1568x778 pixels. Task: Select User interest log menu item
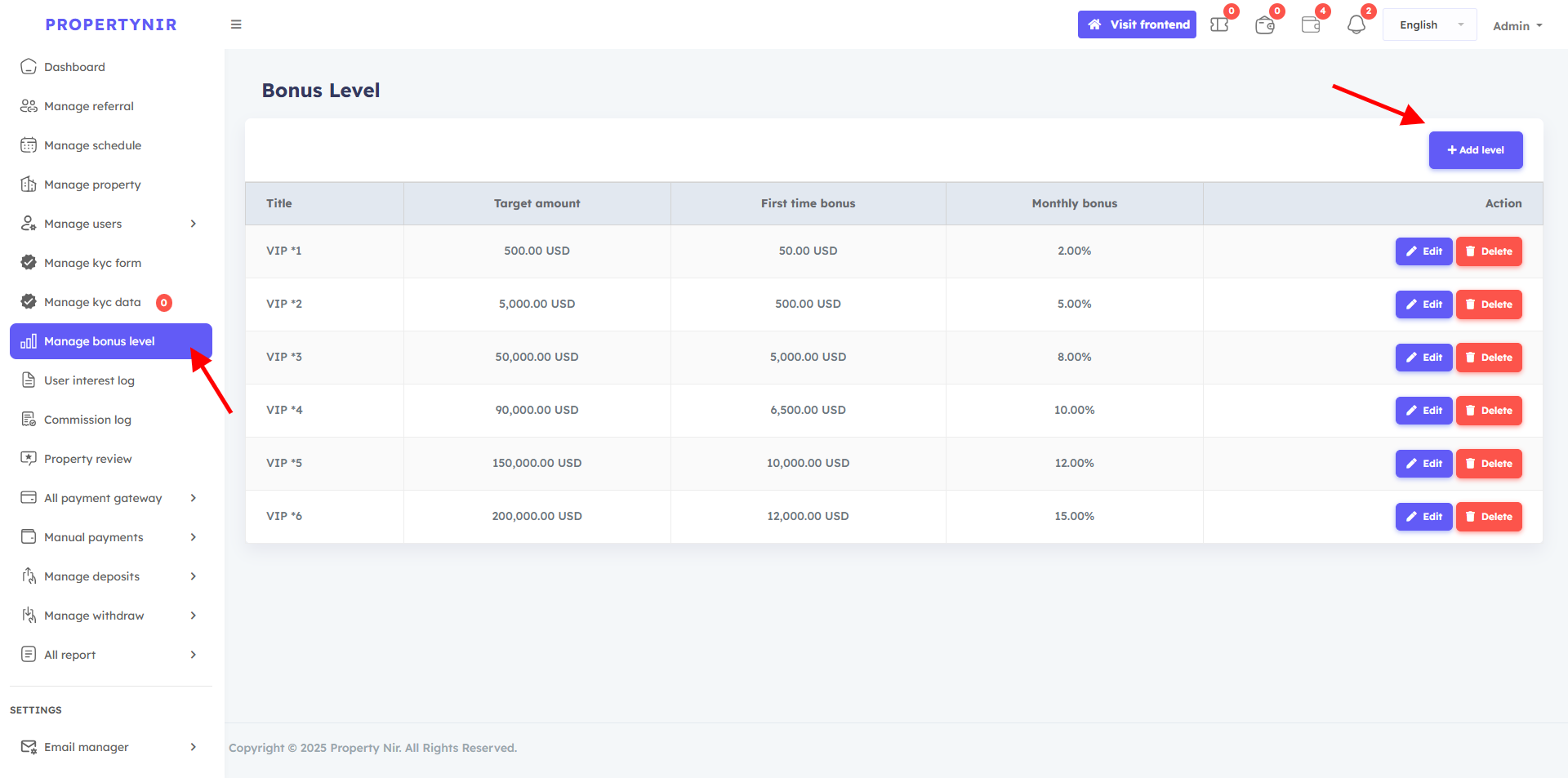[89, 380]
